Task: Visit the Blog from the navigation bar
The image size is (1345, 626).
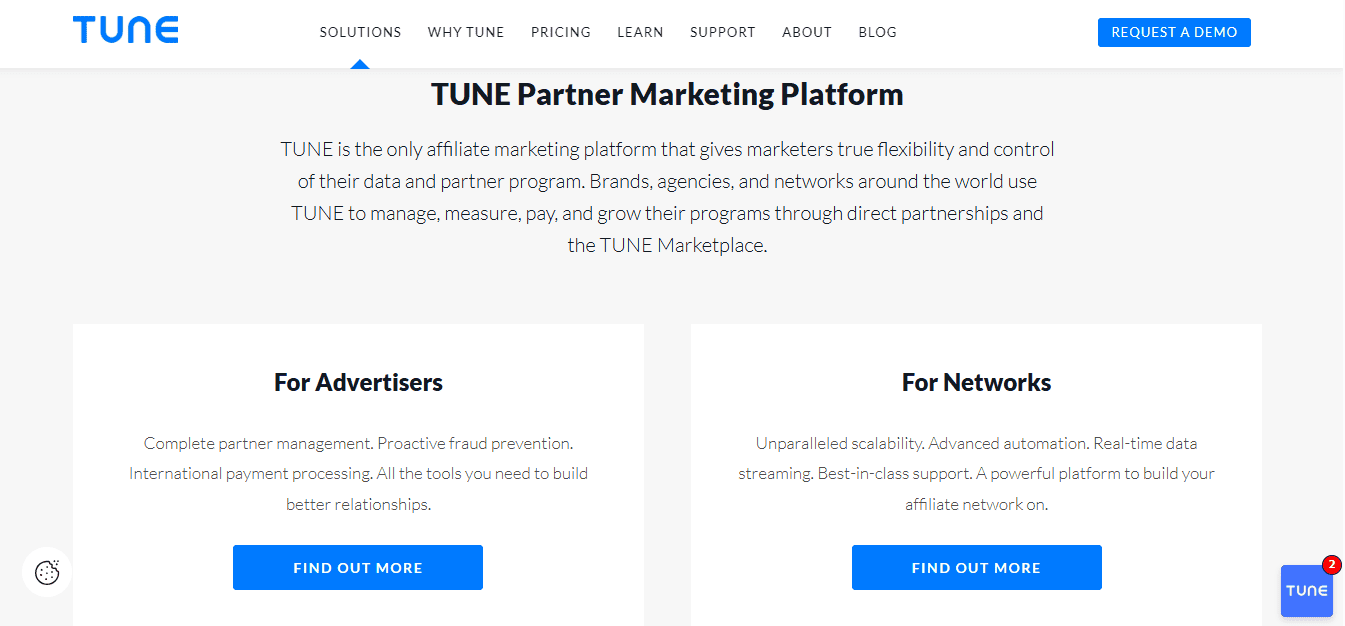Action: pyautogui.click(x=877, y=32)
